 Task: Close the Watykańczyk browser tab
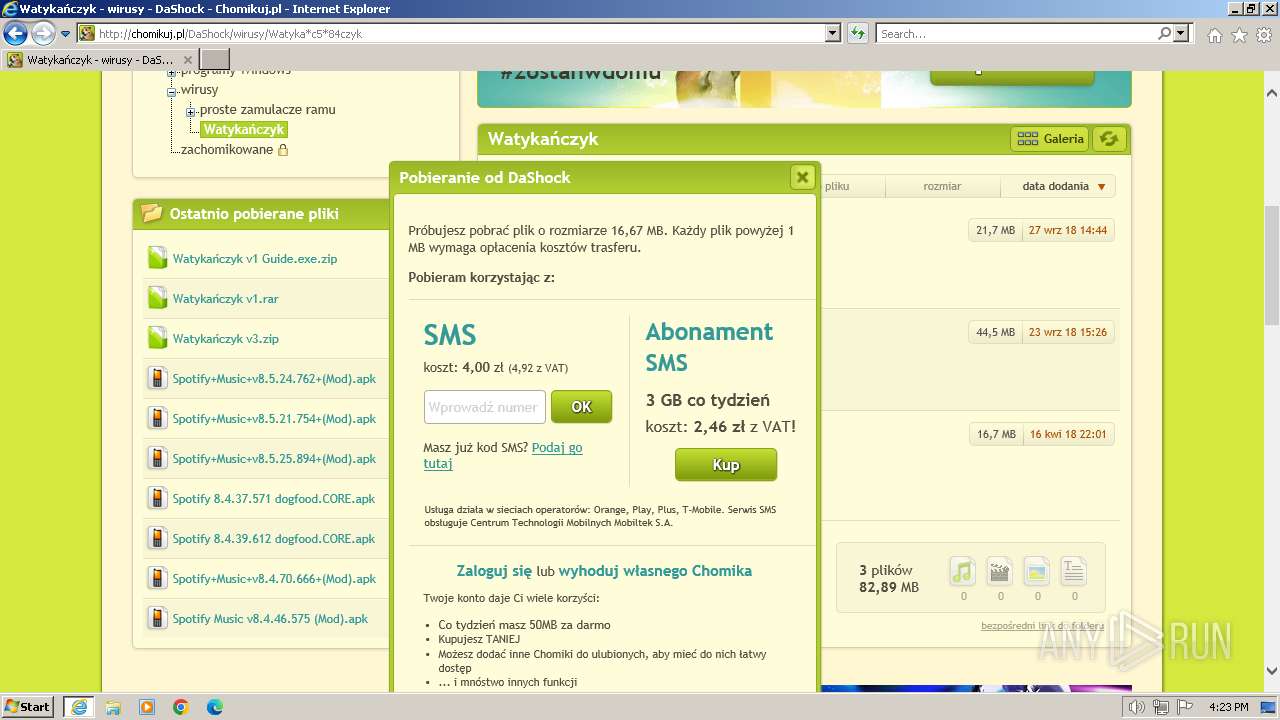pos(187,60)
